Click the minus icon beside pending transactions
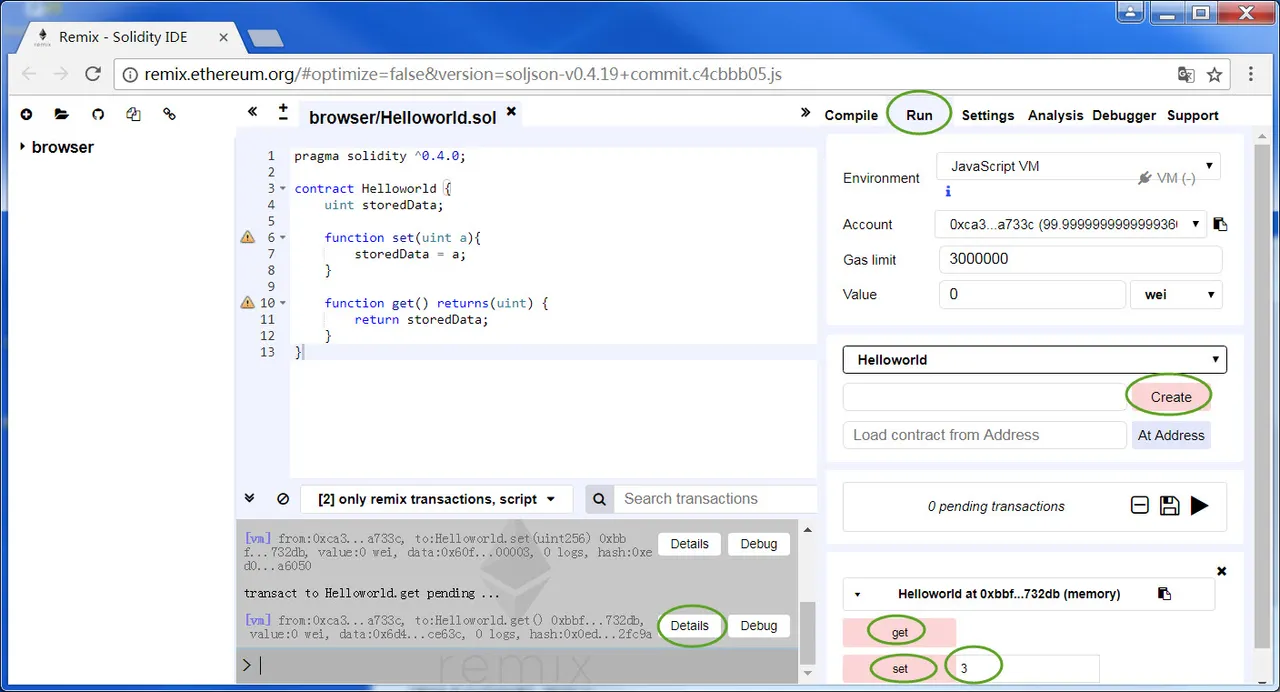The width and height of the screenshot is (1280, 692). (x=1139, y=506)
